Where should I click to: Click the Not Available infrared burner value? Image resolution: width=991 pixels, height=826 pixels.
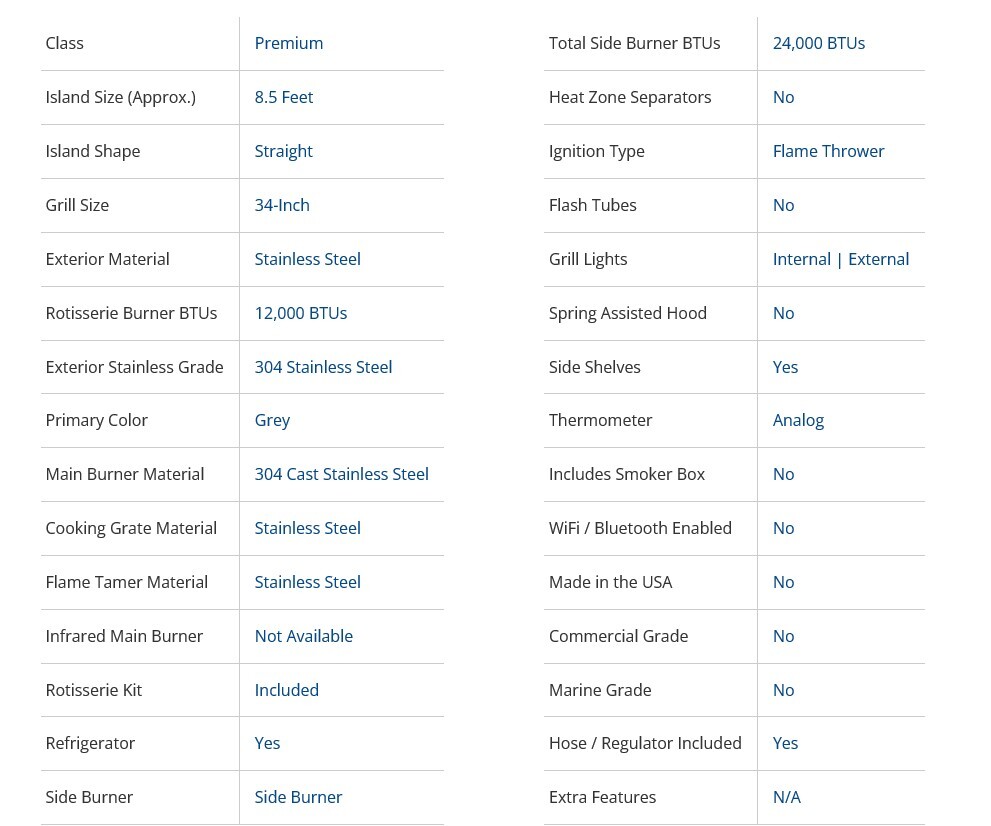(x=303, y=636)
